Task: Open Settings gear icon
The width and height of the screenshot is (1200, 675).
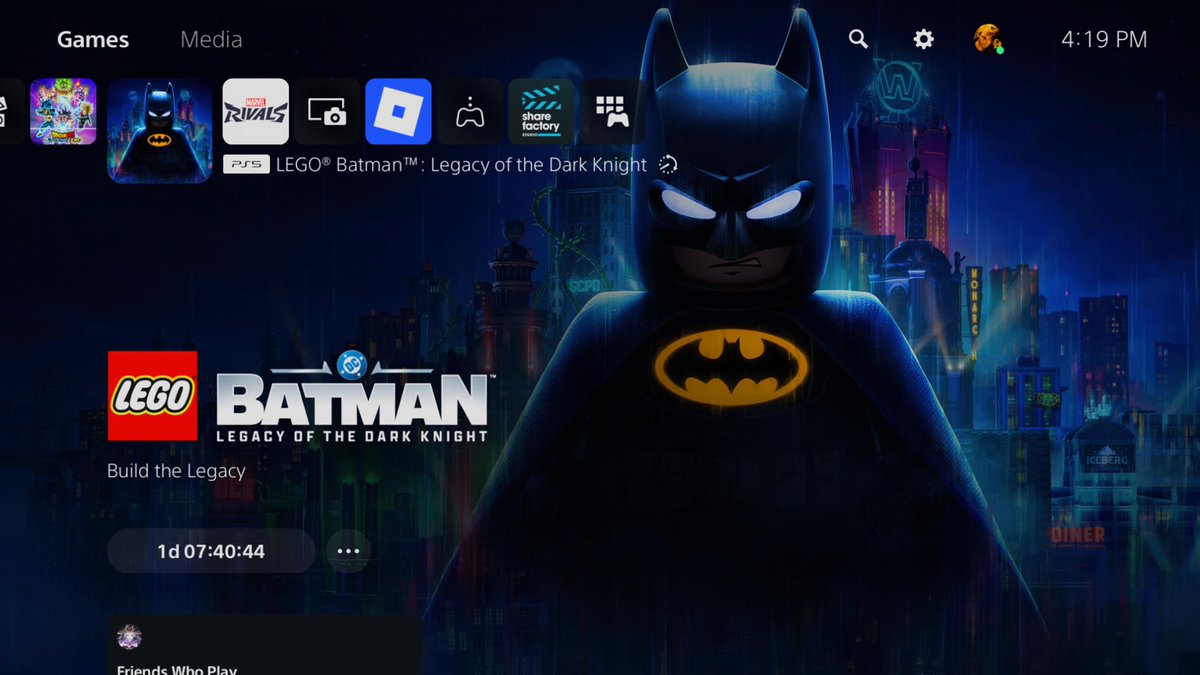Action: 924,39
